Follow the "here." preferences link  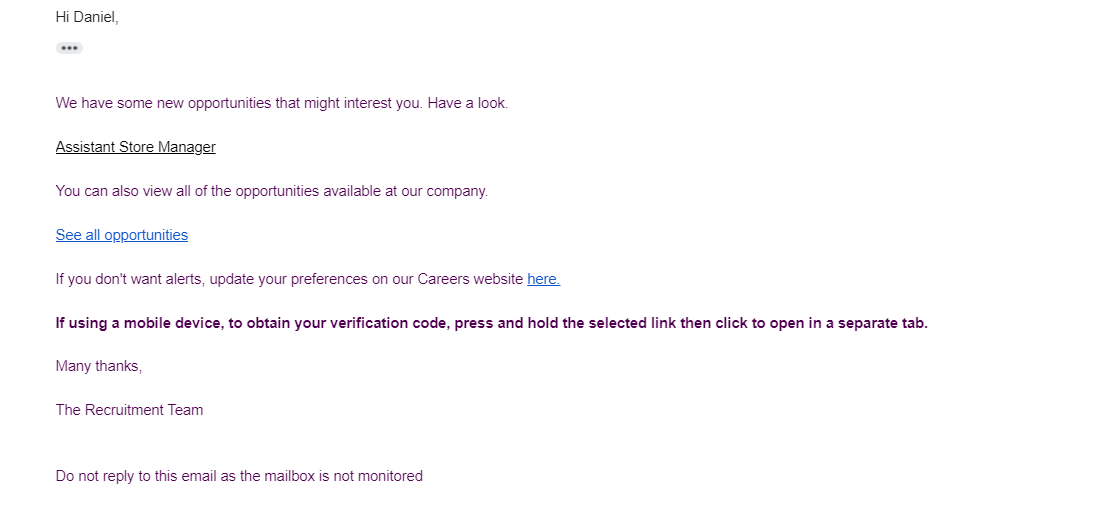[x=544, y=279]
